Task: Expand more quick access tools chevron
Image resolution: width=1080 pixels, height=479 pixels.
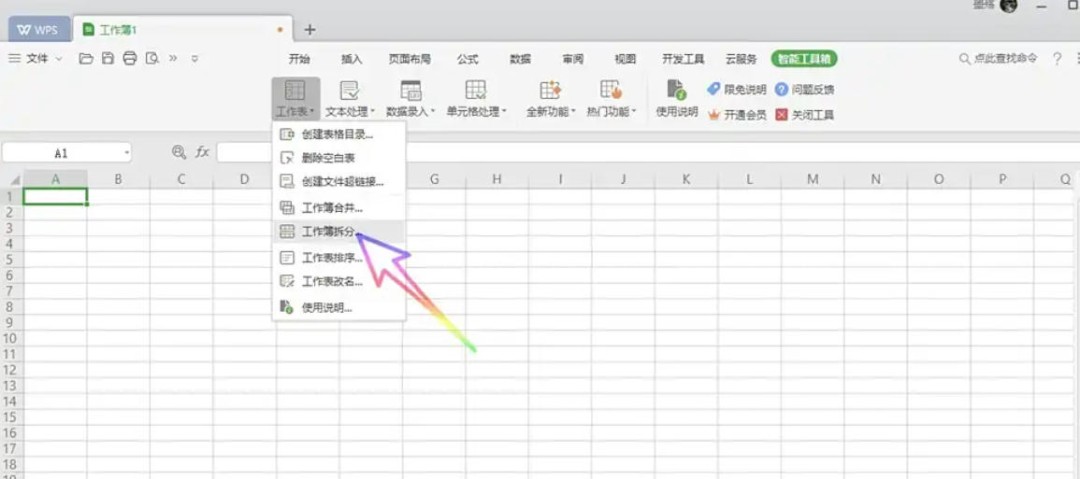Action: (x=173, y=59)
